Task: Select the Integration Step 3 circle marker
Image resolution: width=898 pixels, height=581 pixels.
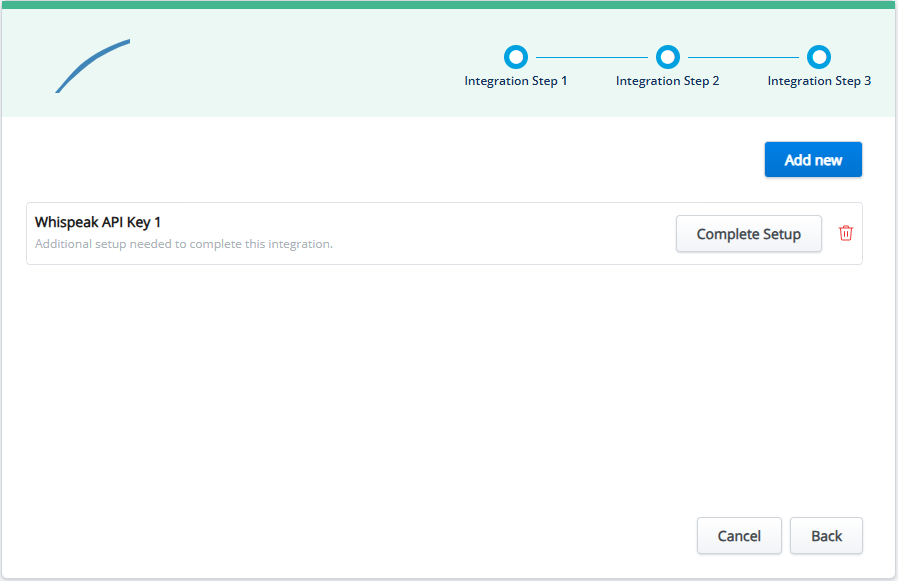Action: click(819, 56)
